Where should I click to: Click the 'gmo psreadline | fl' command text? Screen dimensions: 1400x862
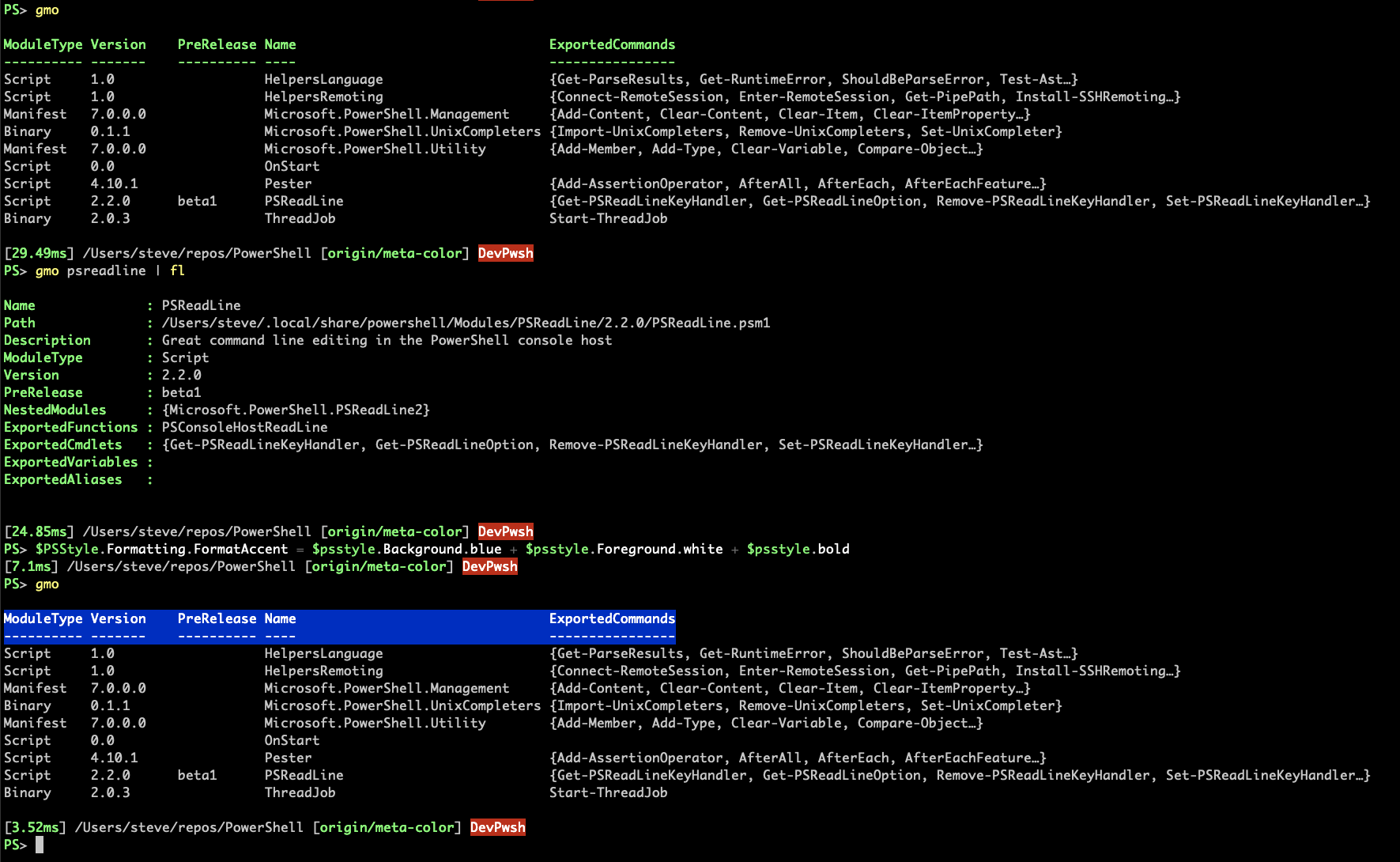click(x=110, y=270)
